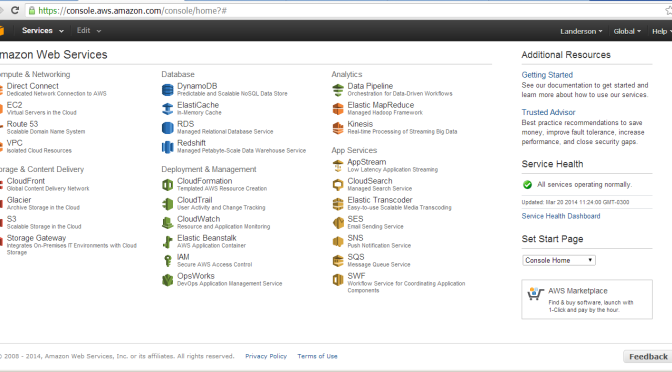Image resolution: width=672 pixels, height=372 pixels.
Task: Click the 'Database' category heading
Action: 178,75
